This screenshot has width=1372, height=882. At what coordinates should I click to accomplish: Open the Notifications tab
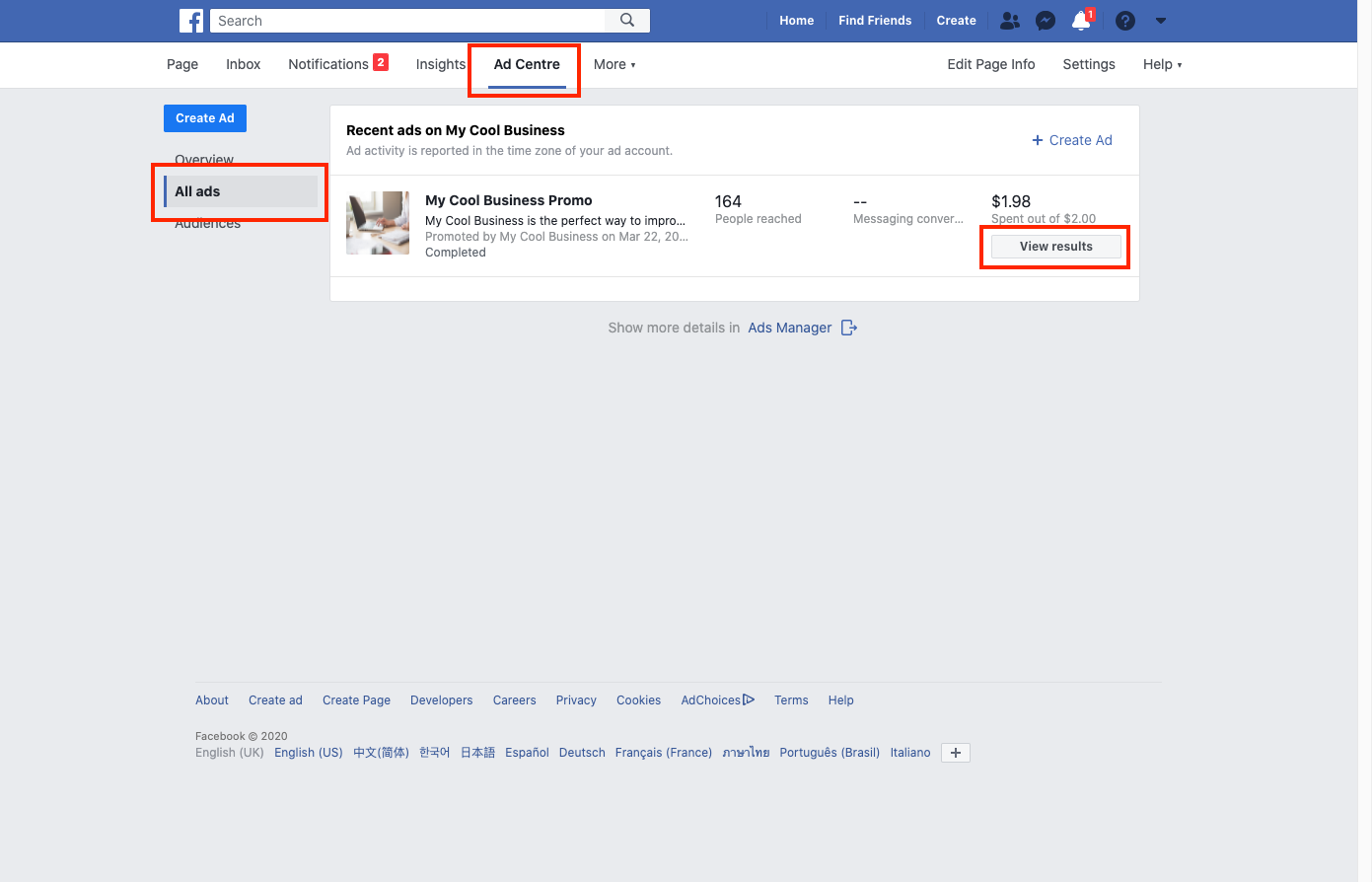coord(337,64)
